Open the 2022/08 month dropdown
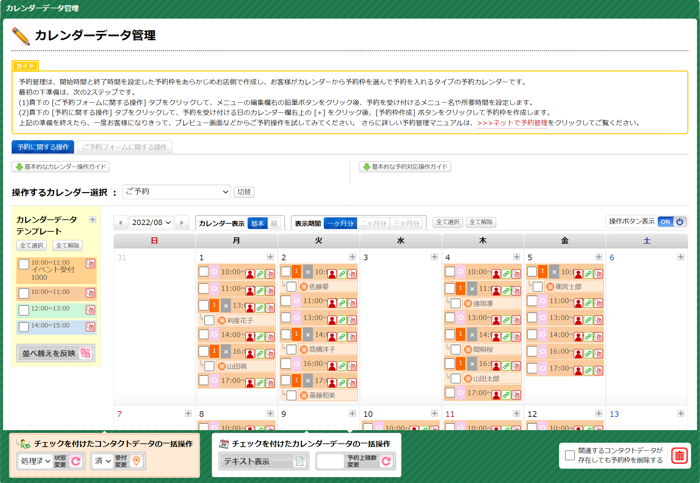Viewport: 700px width, 483px height. [151, 222]
